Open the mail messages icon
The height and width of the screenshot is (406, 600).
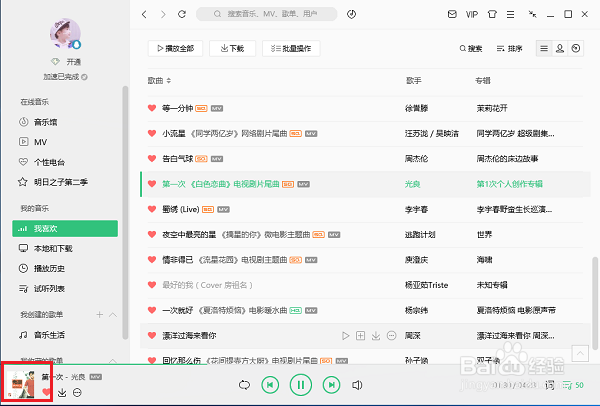[x=452, y=14]
